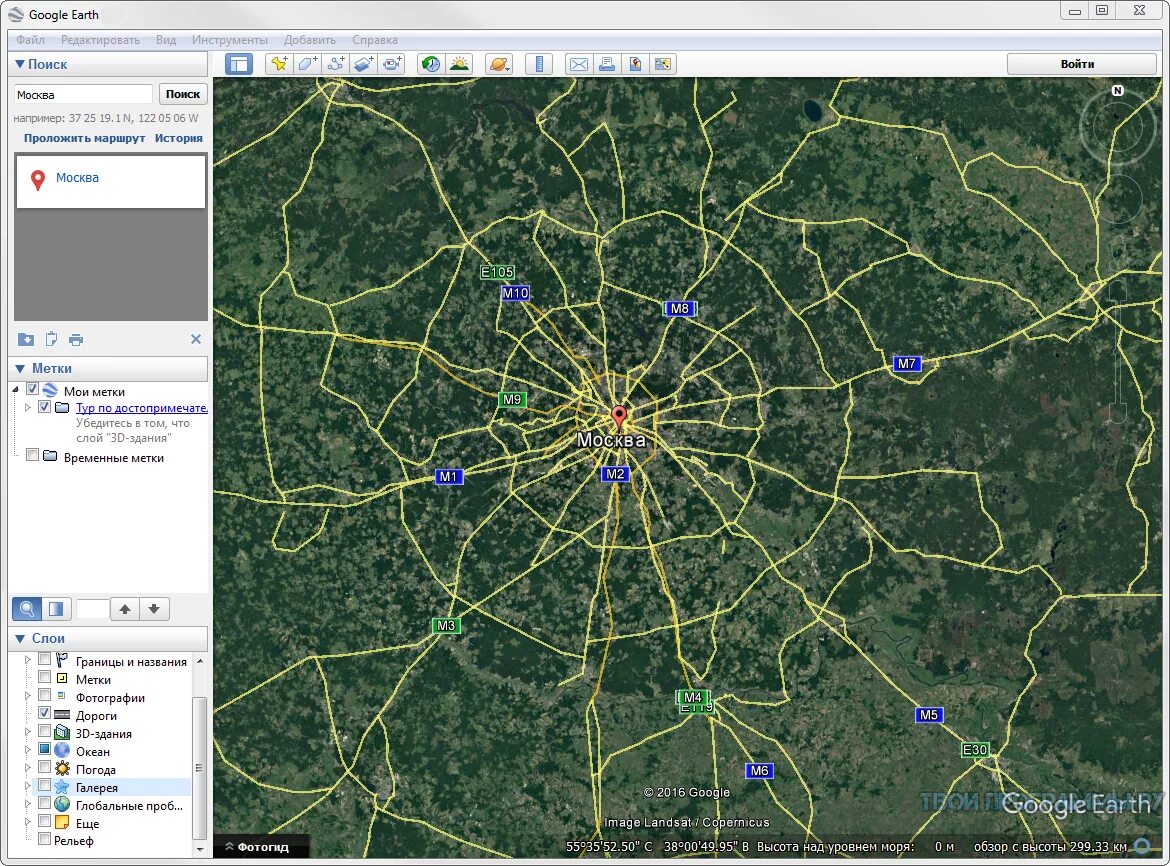Screen dimensions: 1170x866
Task: Add an image overlay tool
Action: pos(363,64)
